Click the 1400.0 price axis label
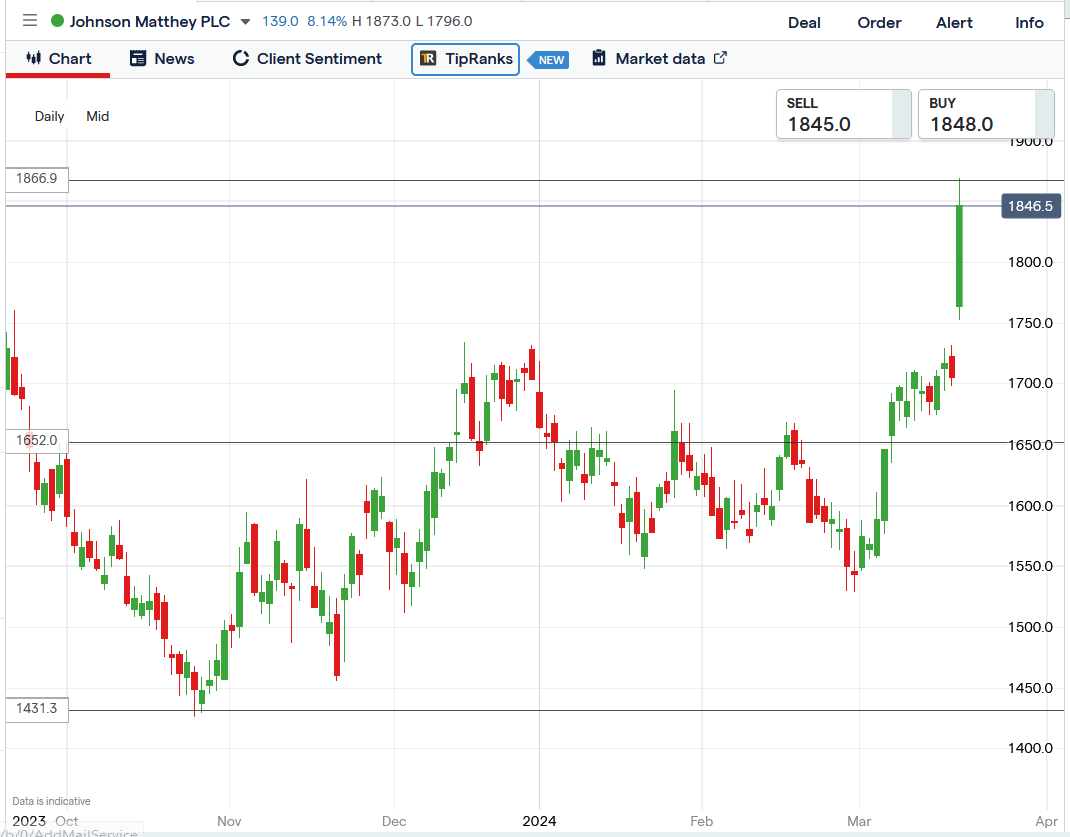The height and width of the screenshot is (837, 1070). [1030, 748]
